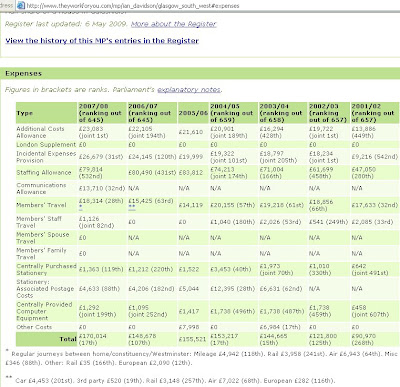Click 'Stationery: Associated Postage Costs' row label
Image resolution: width=400 pixels, height=387 pixels.
click(x=45, y=289)
